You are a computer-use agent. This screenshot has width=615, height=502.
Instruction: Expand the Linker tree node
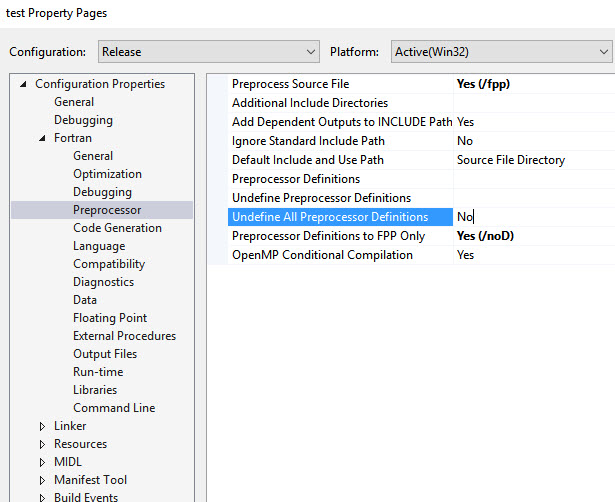[42, 426]
